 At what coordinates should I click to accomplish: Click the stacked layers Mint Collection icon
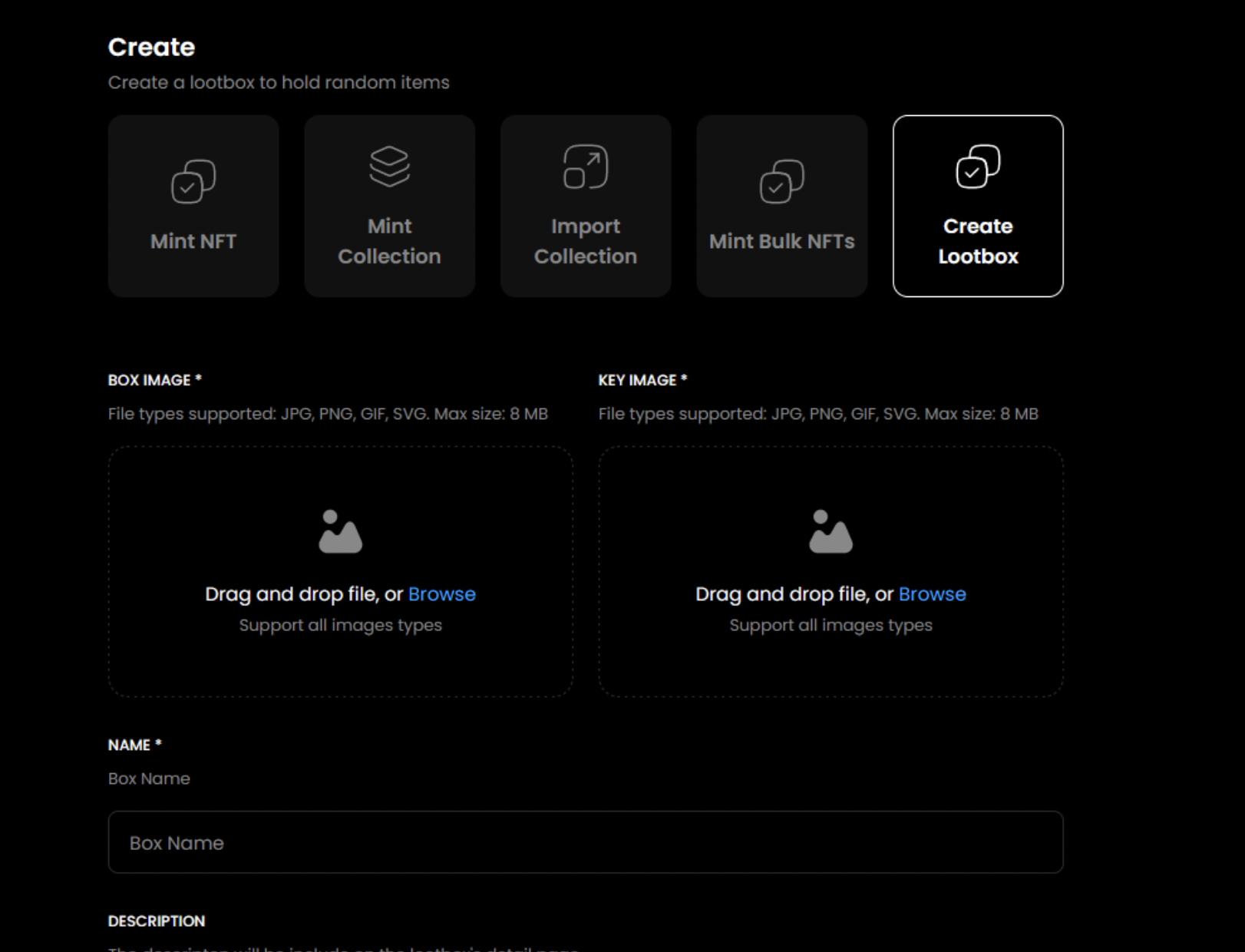(389, 167)
